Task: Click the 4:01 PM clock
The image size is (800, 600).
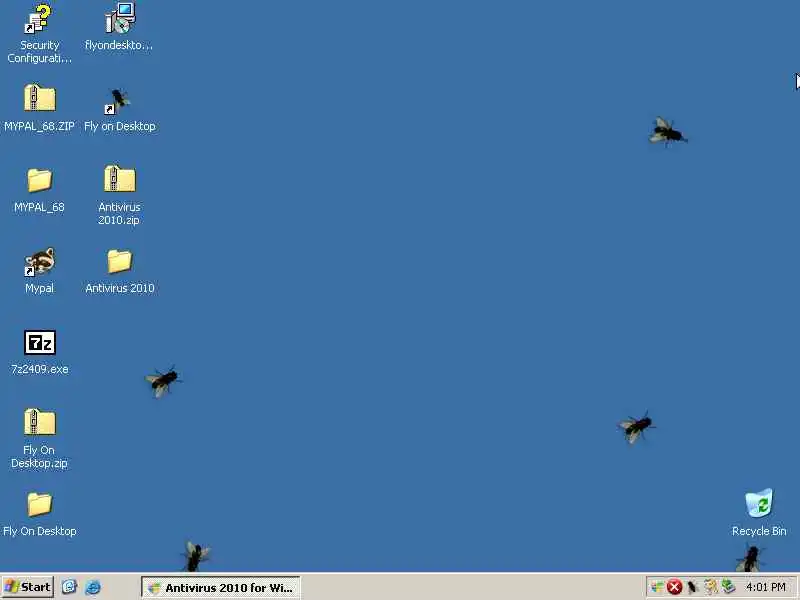Action: [765, 587]
